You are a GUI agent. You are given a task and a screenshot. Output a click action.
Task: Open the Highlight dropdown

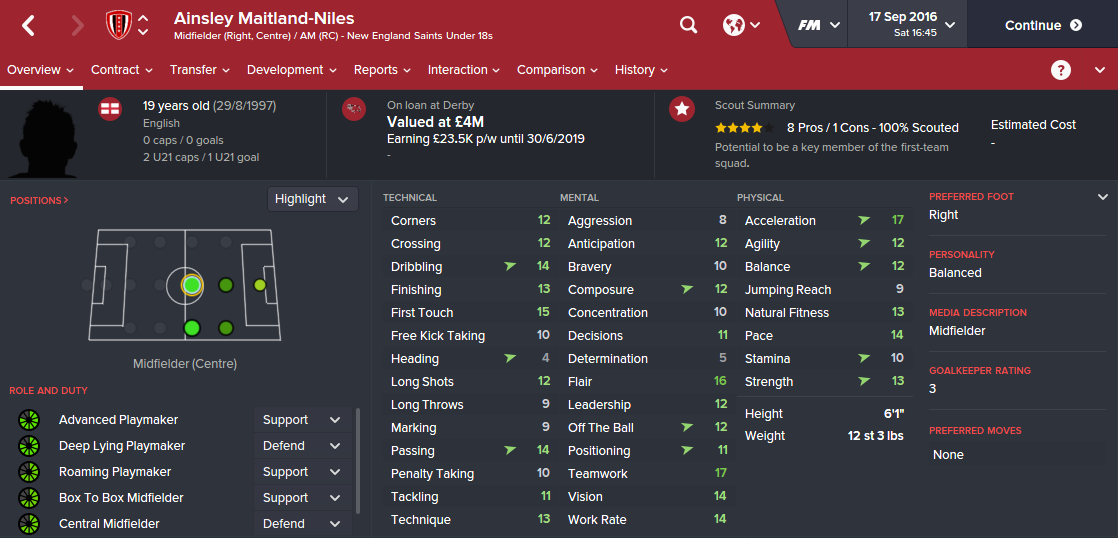point(312,199)
